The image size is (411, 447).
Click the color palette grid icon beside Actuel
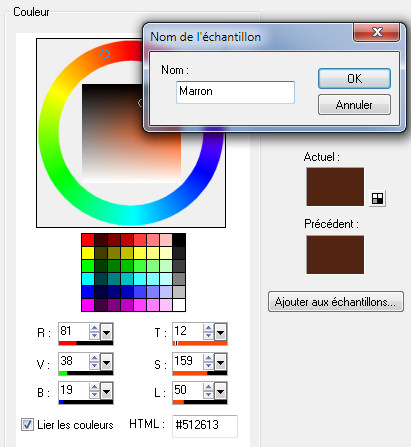(377, 199)
